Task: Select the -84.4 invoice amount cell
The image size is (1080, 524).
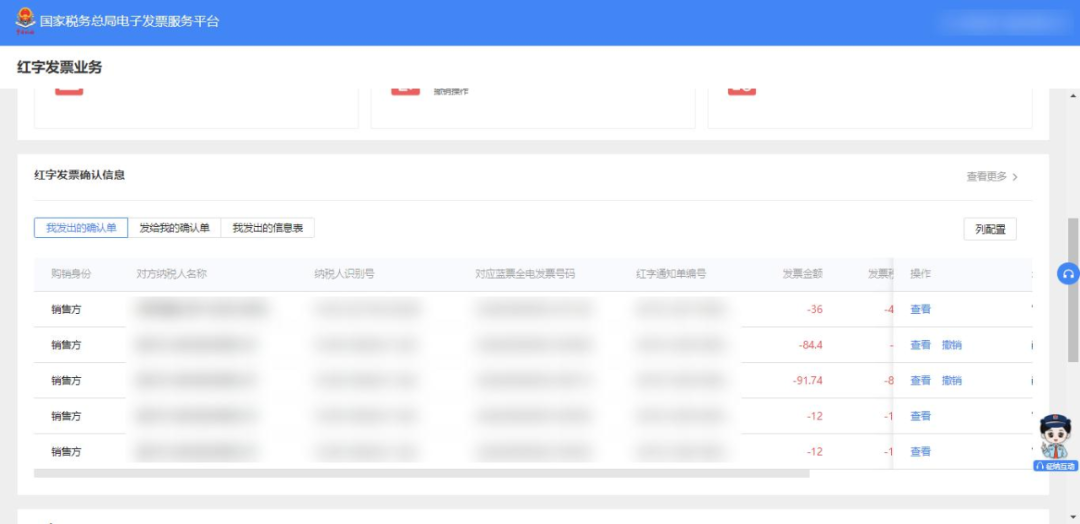Action: click(811, 345)
